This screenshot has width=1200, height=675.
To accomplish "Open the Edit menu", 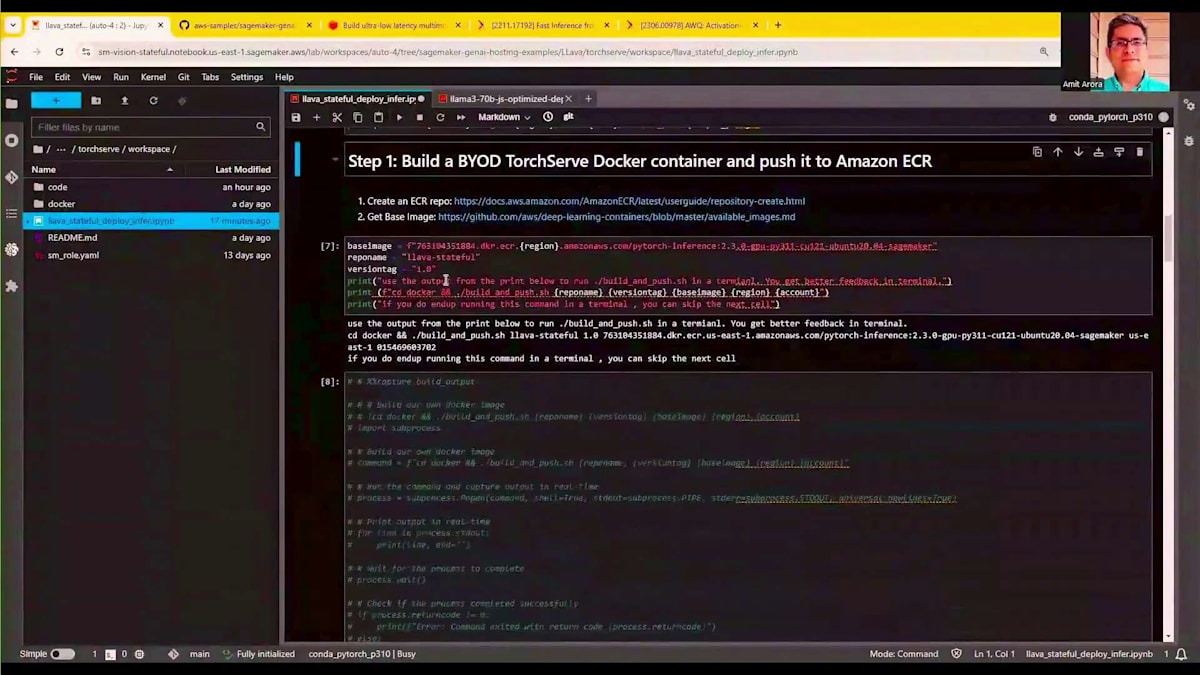I will pos(62,77).
